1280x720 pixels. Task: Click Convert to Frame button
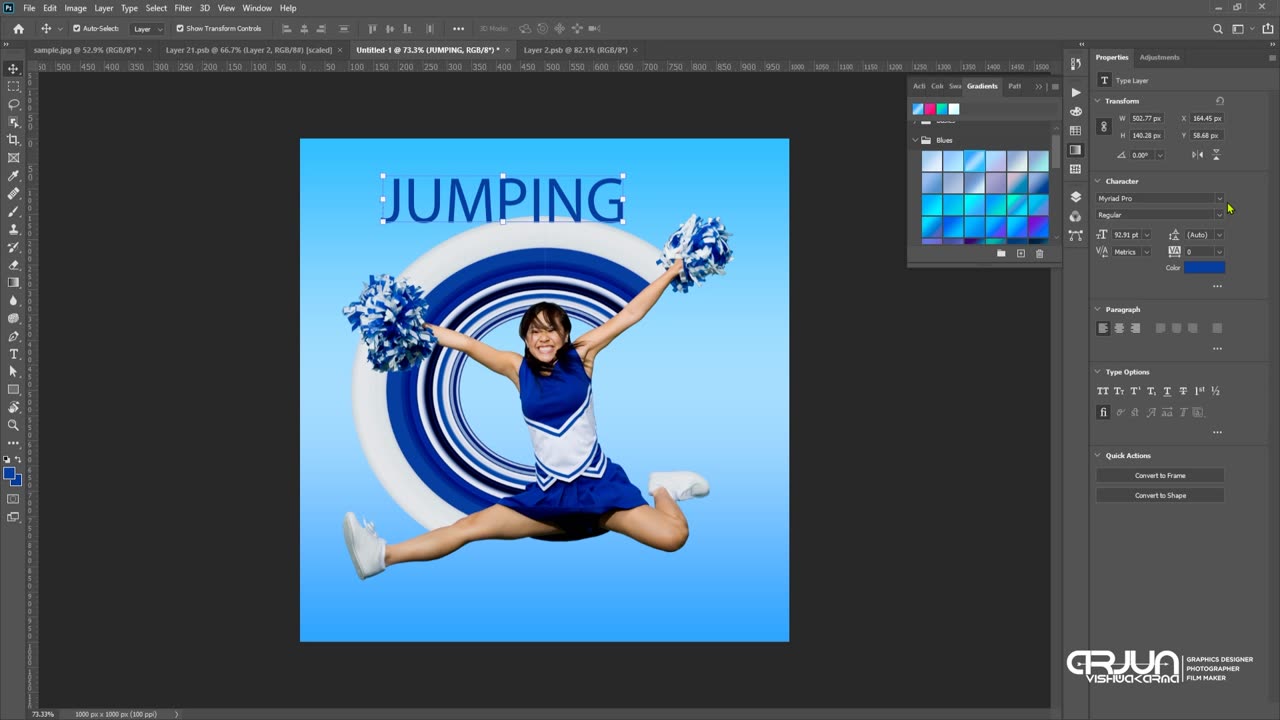[x=1160, y=476]
